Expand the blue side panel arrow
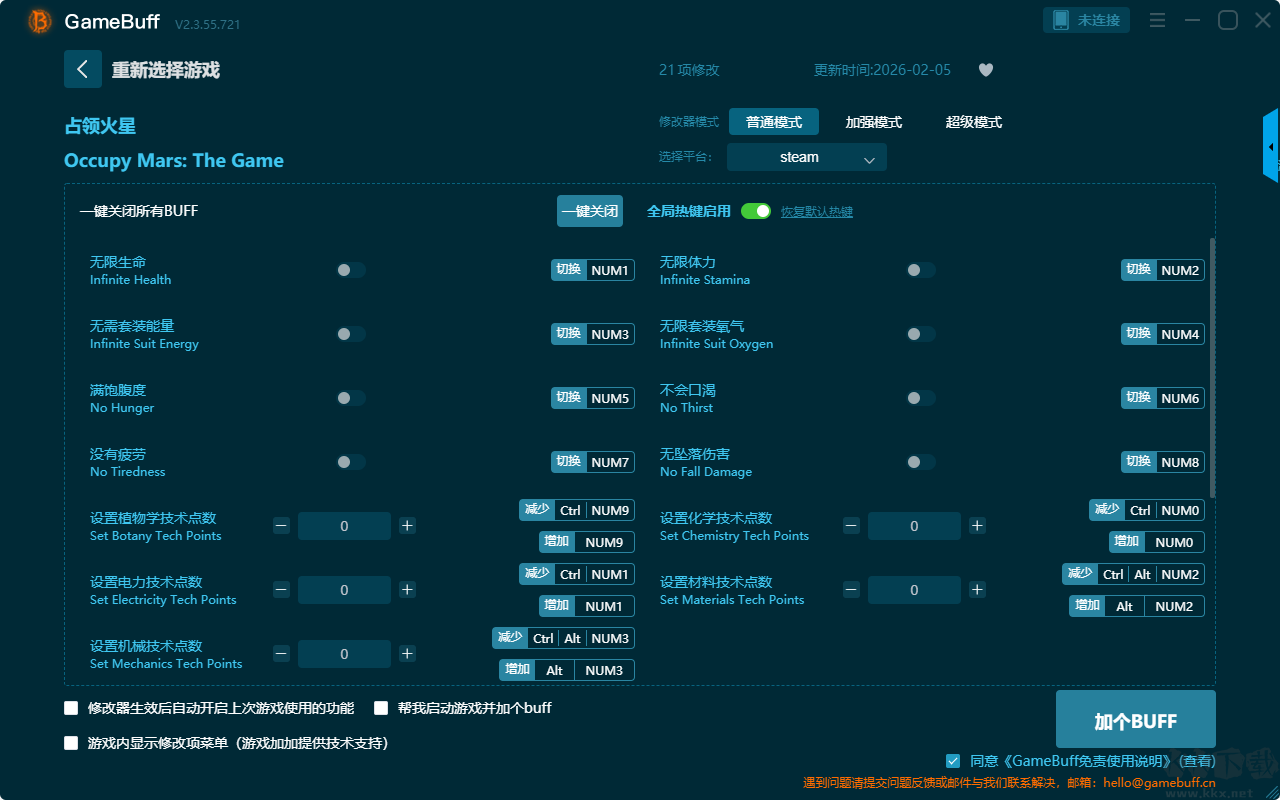 click(x=1271, y=146)
